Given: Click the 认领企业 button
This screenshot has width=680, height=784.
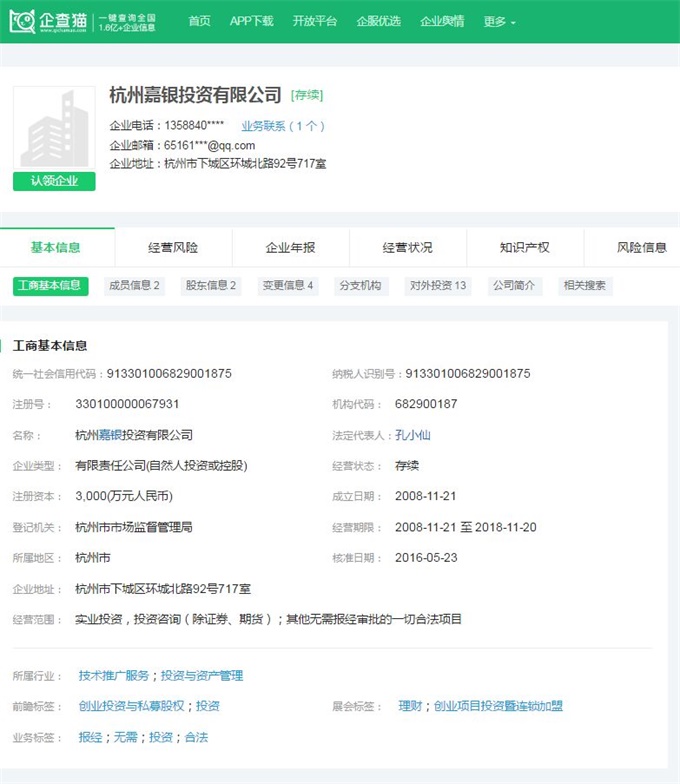Looking at the screenshot, I should (54, 181).
